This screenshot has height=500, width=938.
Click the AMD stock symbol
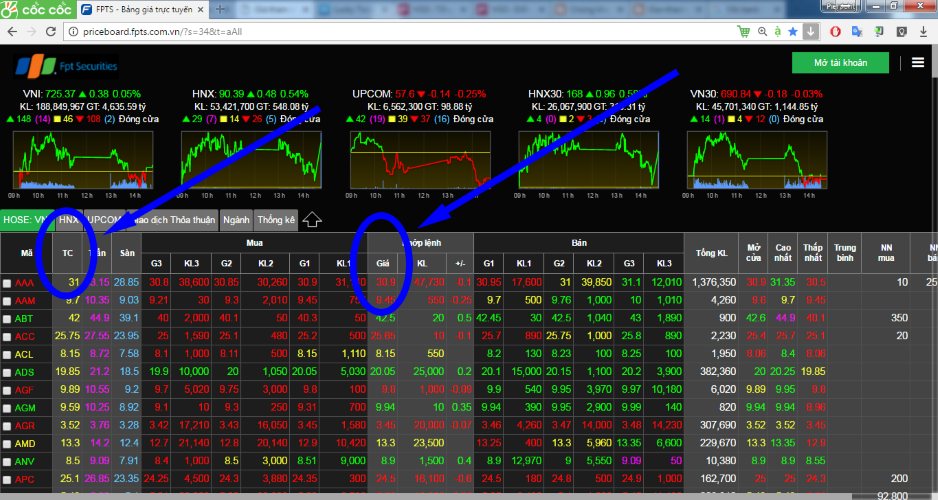(25, 444)
